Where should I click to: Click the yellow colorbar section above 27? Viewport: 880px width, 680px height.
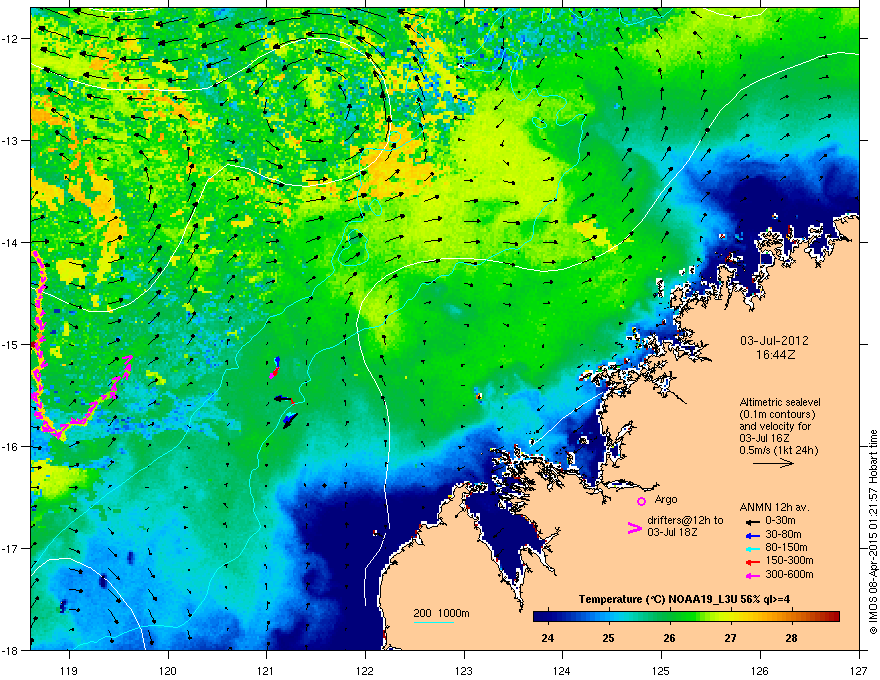click(x=730, y=616)
